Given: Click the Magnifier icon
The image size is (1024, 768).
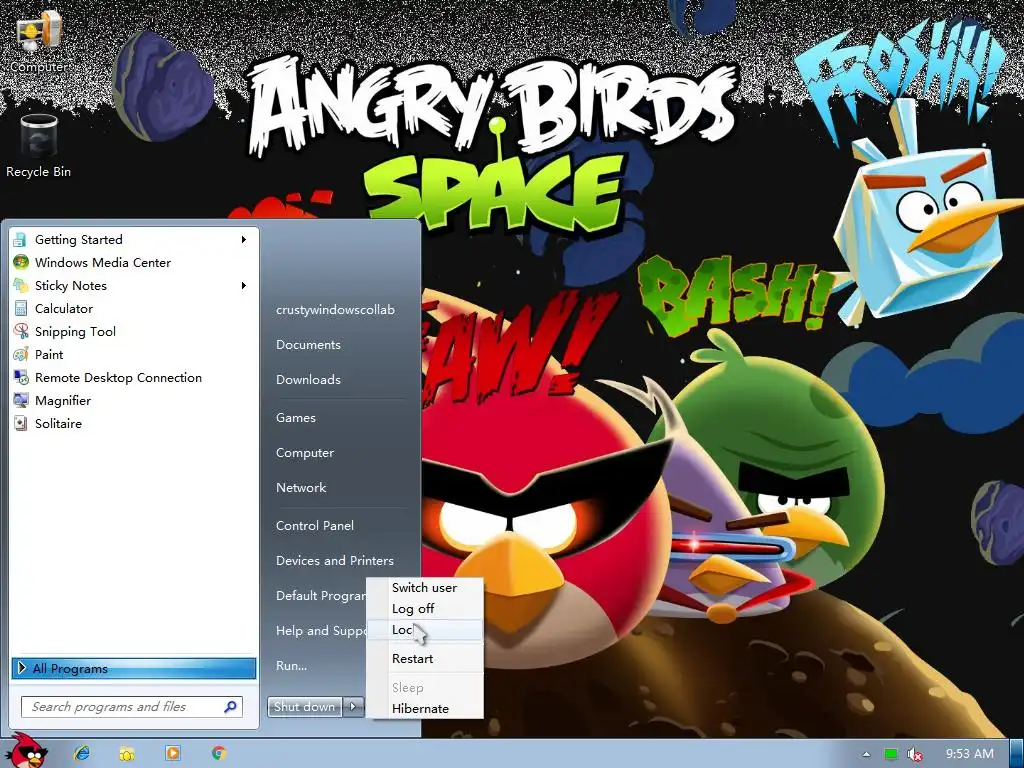Looking at the screenshot, I should click(x=21, y=400).
